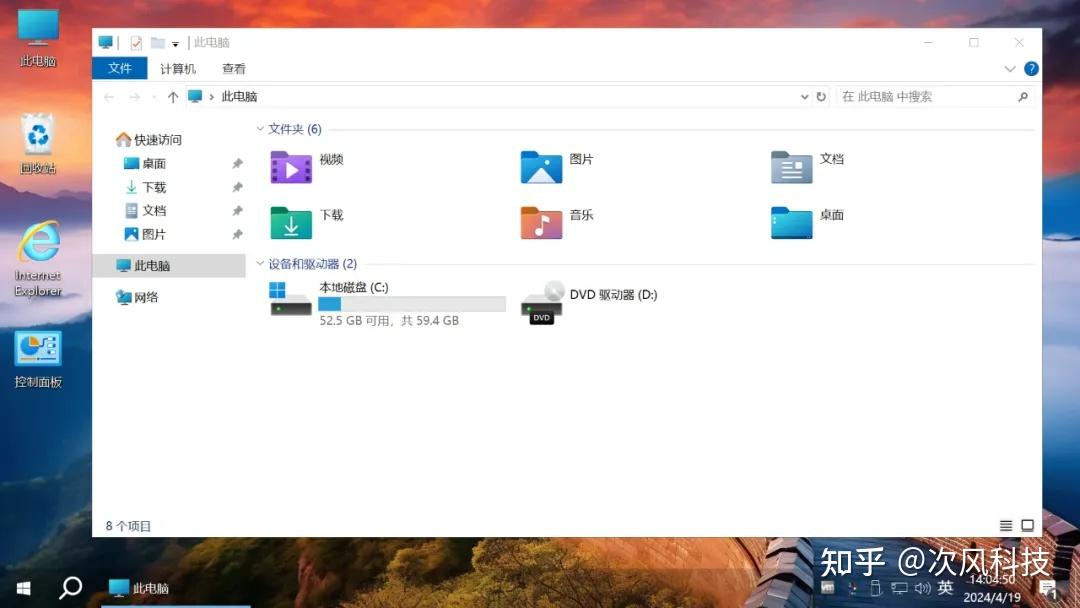Switch to details view in status bar
The width and height of the screenshot is (1080, 608).
tap(1005, 524)
